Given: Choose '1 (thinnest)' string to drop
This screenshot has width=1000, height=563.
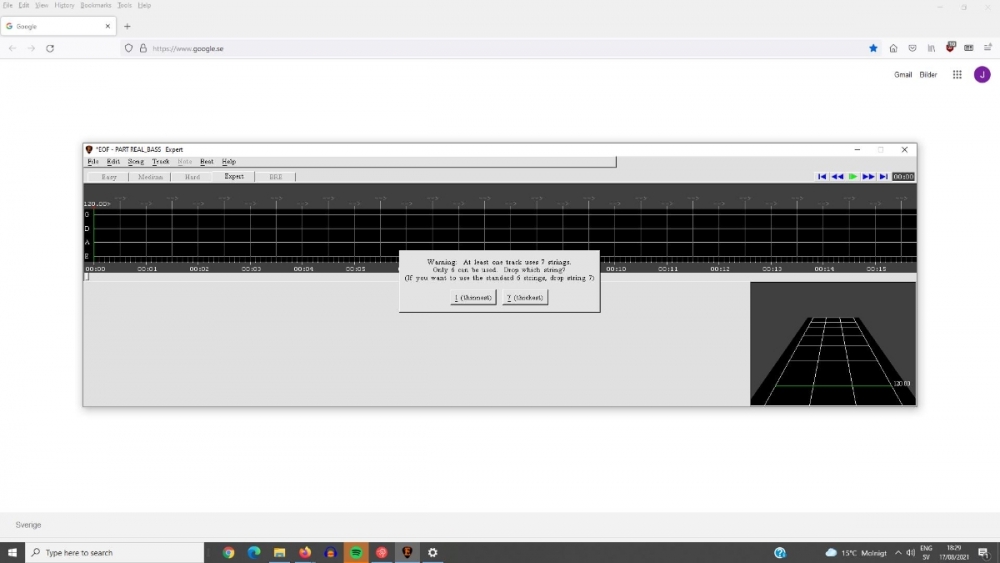Looking at the screenshot, I should pyautogui.click(x=473, y=298).
